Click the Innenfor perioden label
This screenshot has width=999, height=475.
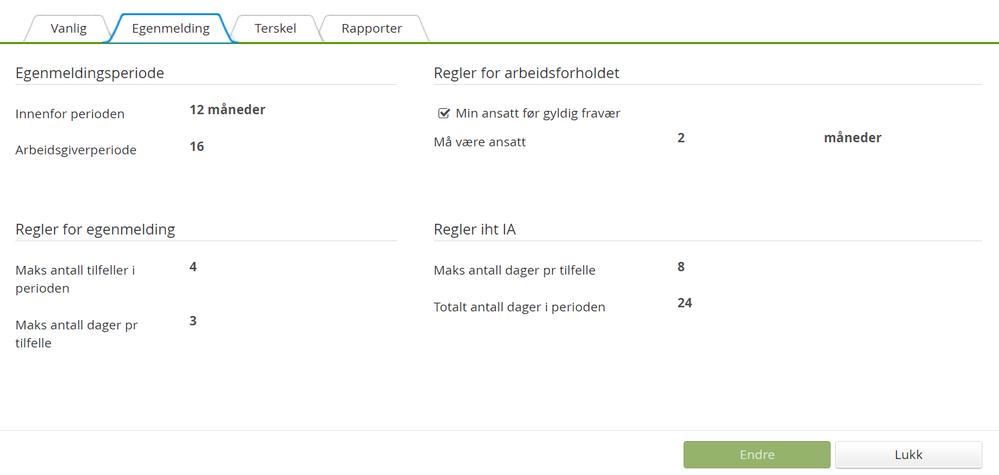coord(70,114)
